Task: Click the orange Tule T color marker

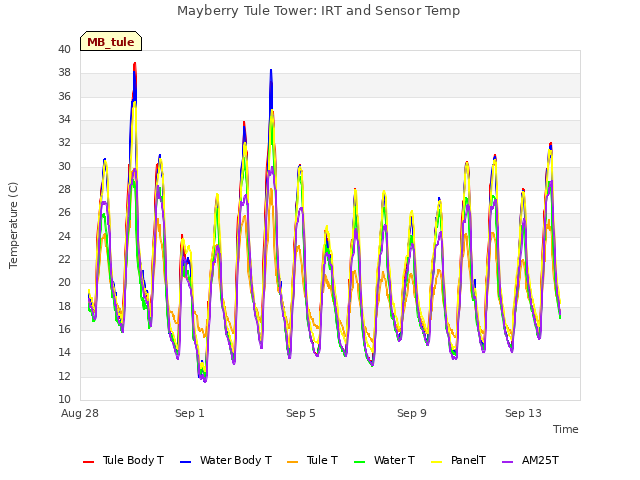Action: pyautogui.click(x=293, y=462)
